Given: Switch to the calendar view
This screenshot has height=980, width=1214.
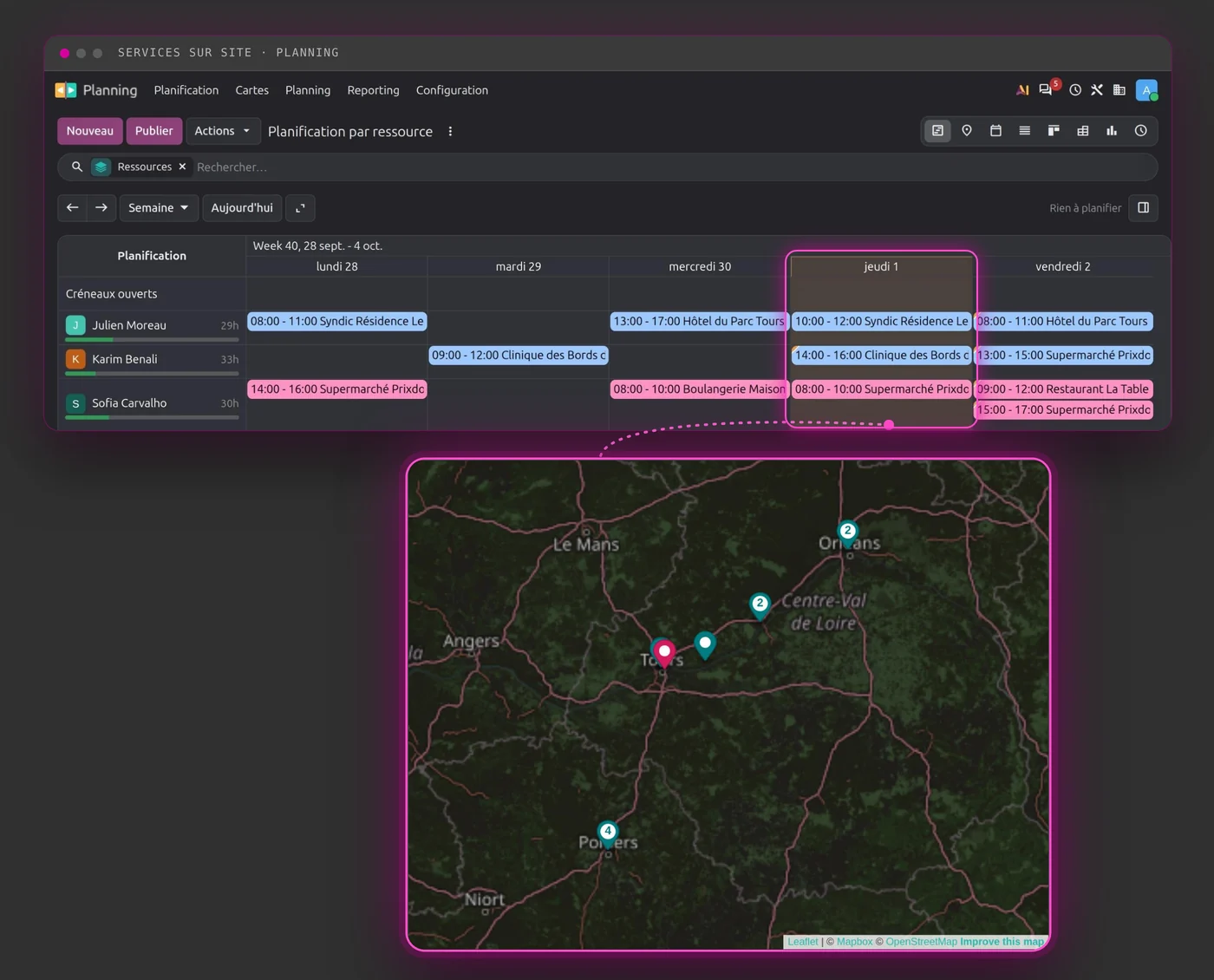Looking at the screenshot, I should (995, 131).
